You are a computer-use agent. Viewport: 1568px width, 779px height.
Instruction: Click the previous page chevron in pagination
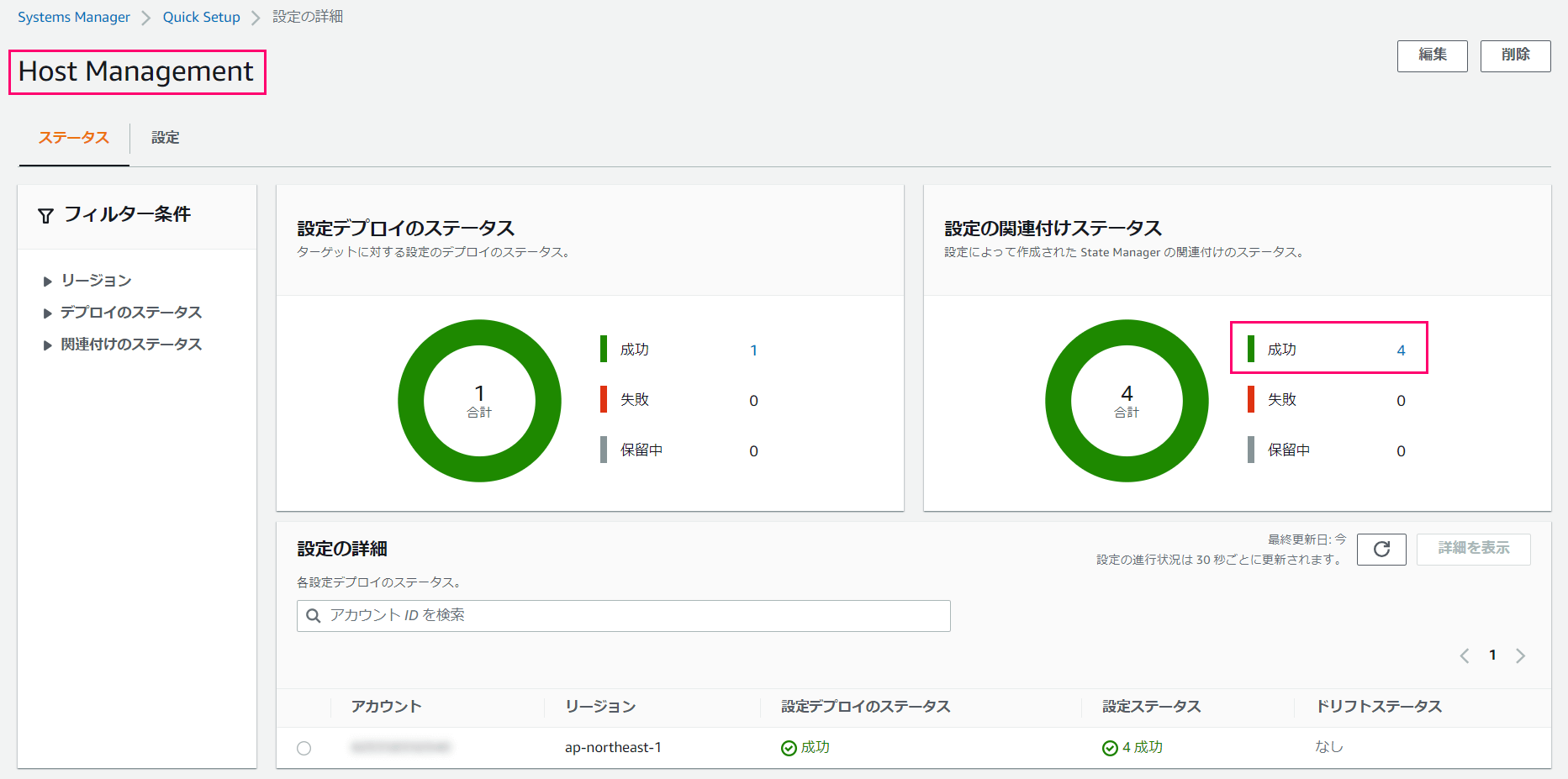click(x=1465, y=655)
